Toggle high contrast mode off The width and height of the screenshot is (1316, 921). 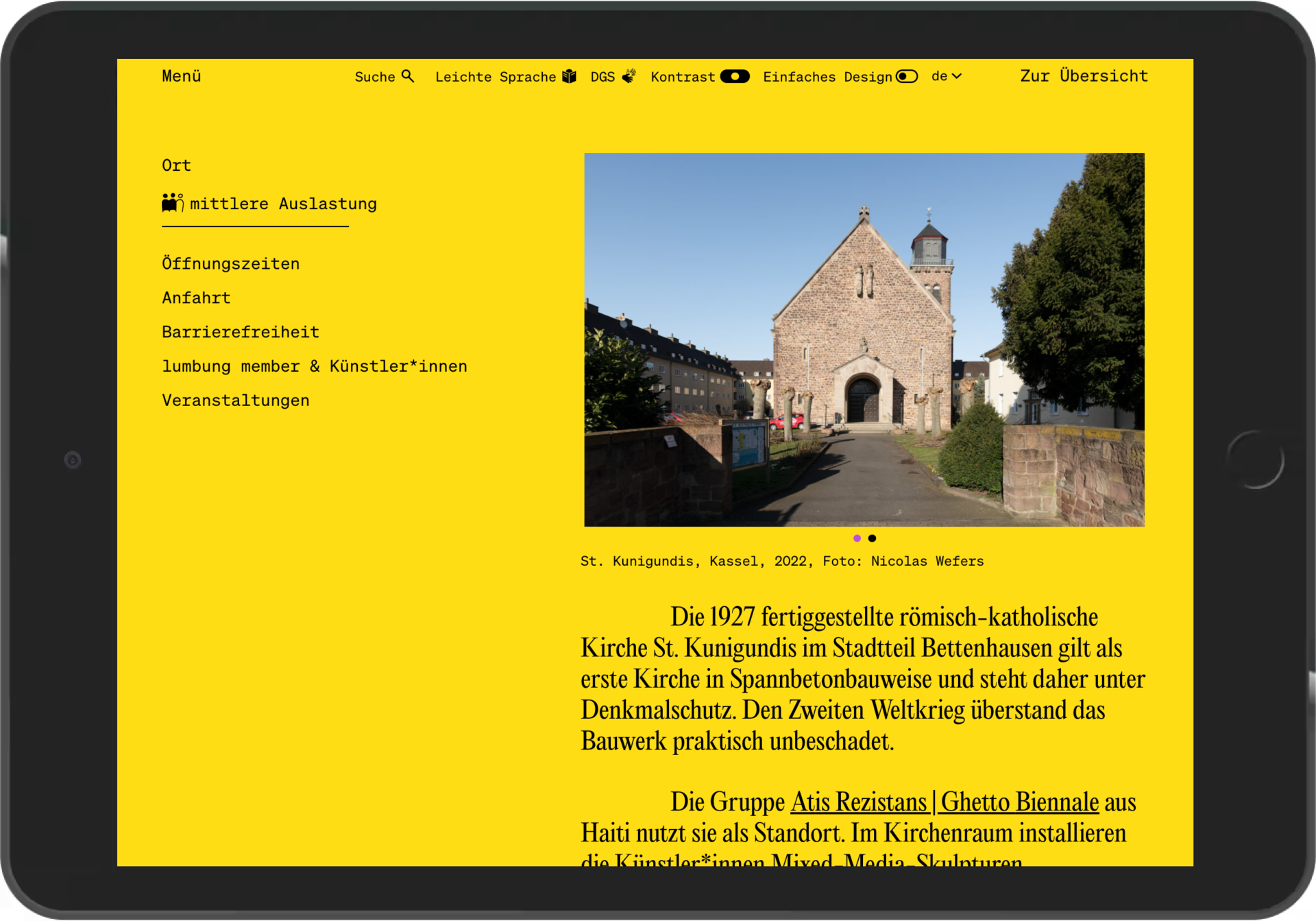point(736,76)
